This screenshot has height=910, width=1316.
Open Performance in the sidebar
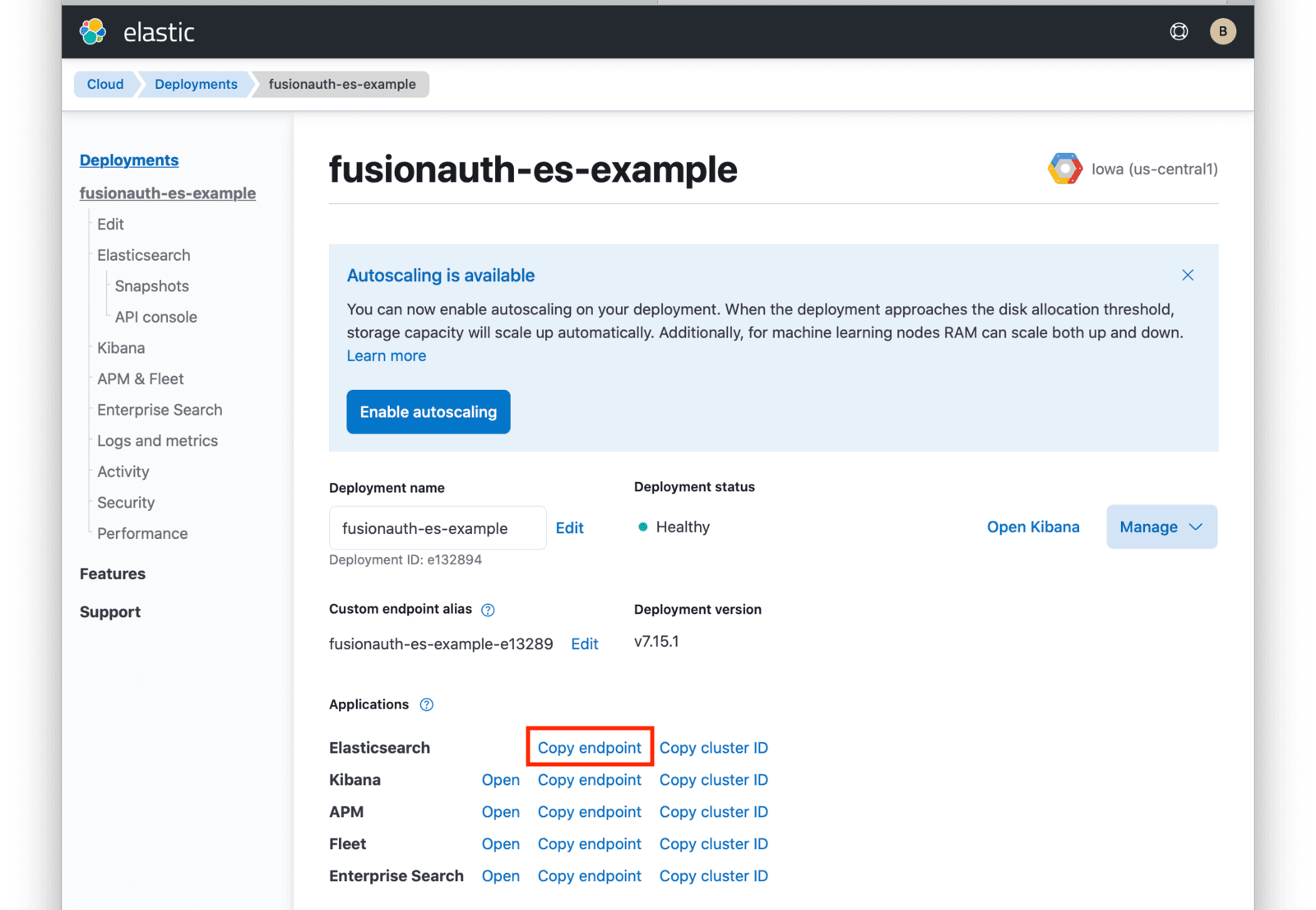(x=142, y=533)
